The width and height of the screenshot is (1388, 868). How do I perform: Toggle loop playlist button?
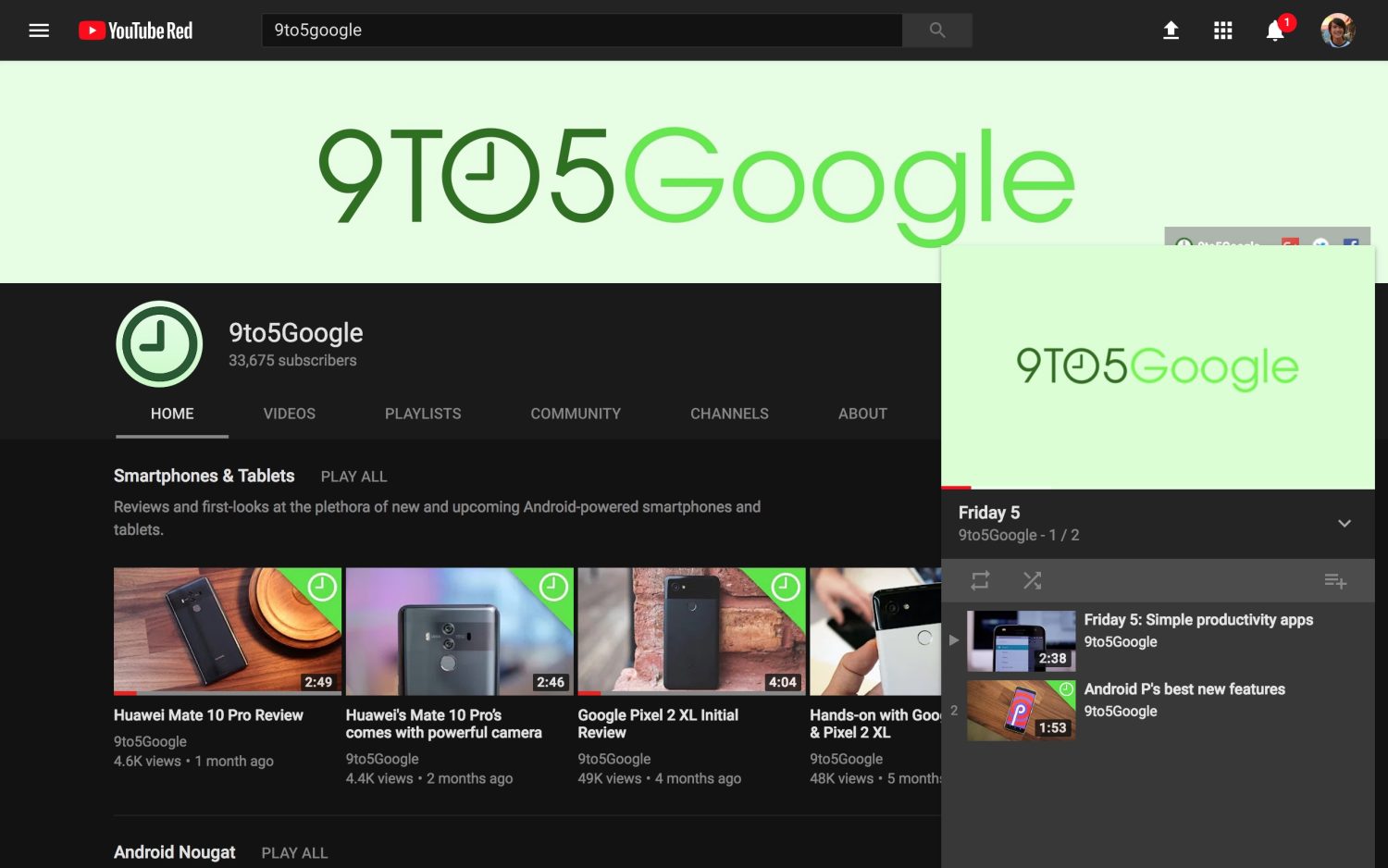tap(980, 581)
